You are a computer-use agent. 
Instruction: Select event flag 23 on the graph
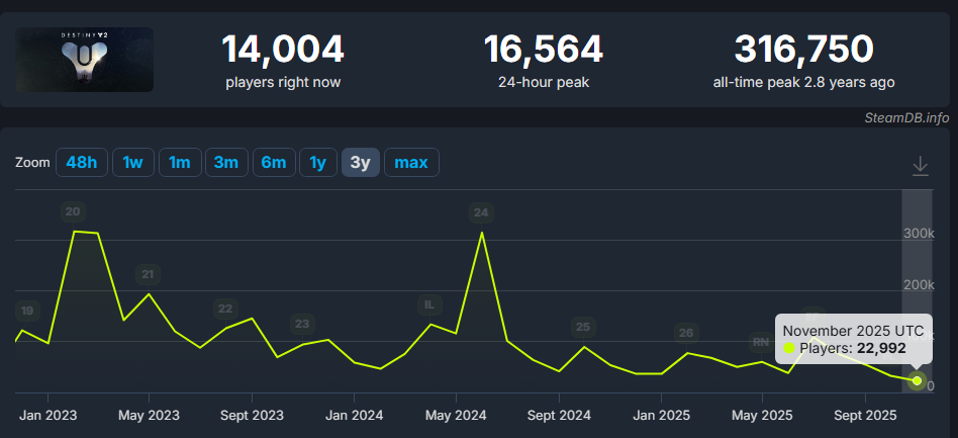[x=302, y=323]
